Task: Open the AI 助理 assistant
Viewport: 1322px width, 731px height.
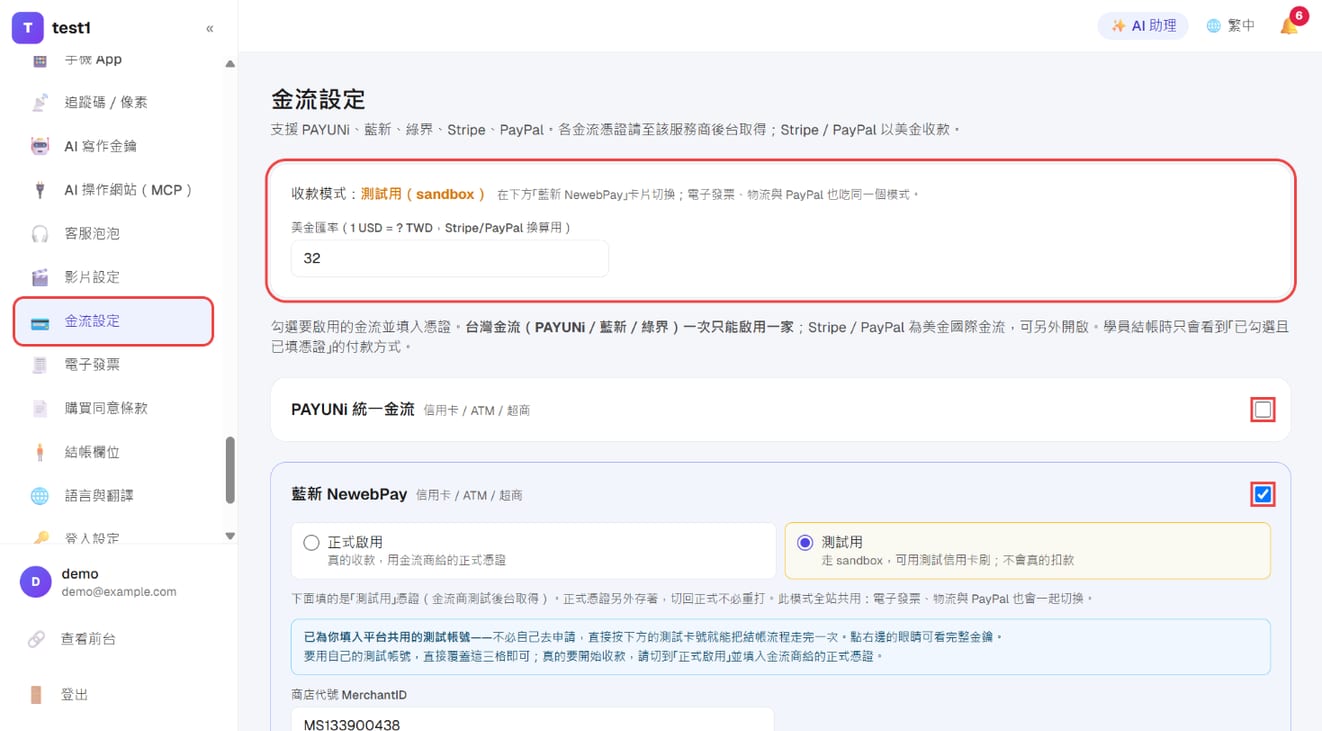Action: point(1143,26)
